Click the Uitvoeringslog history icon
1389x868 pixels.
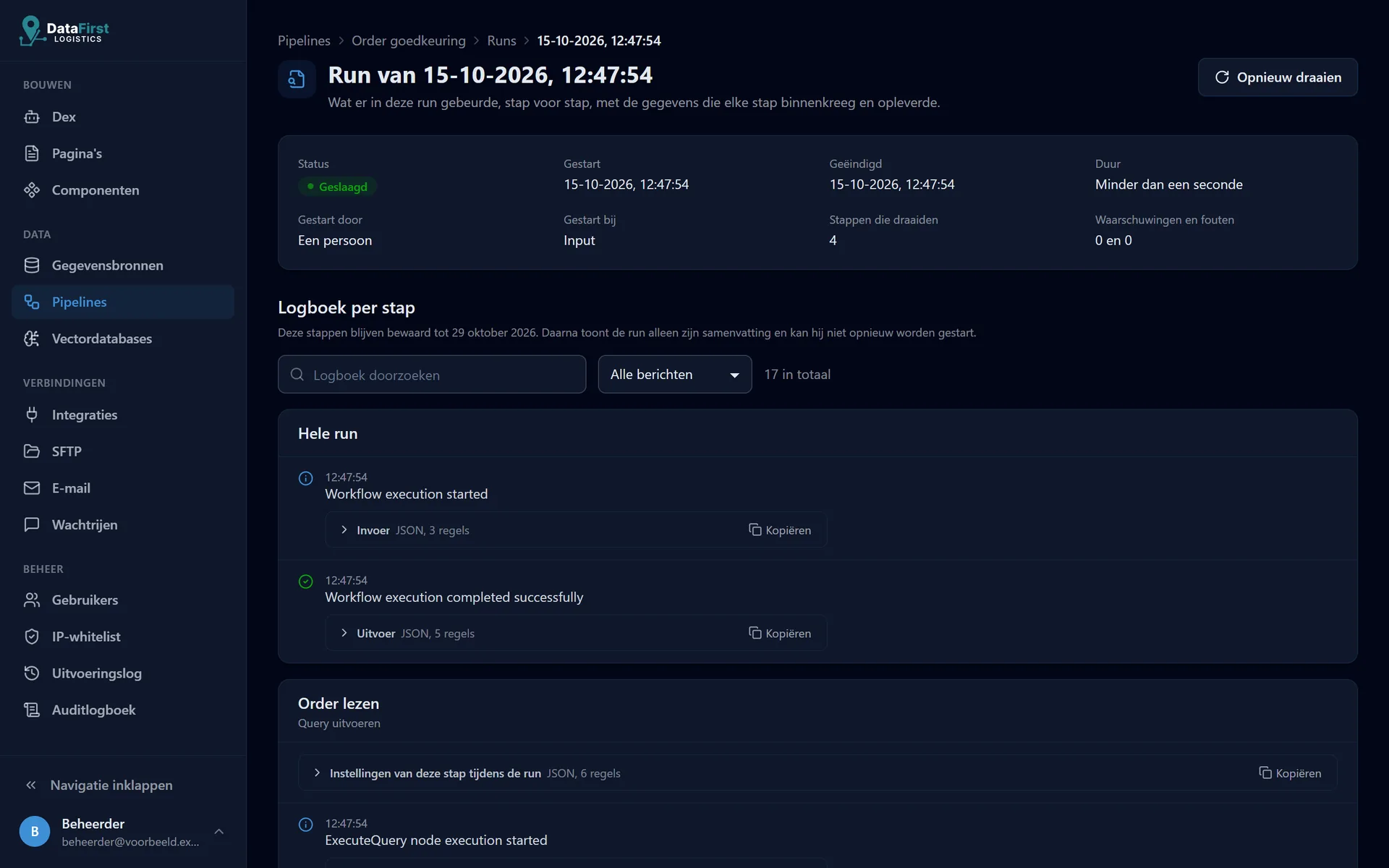click(x=32, y=673)
